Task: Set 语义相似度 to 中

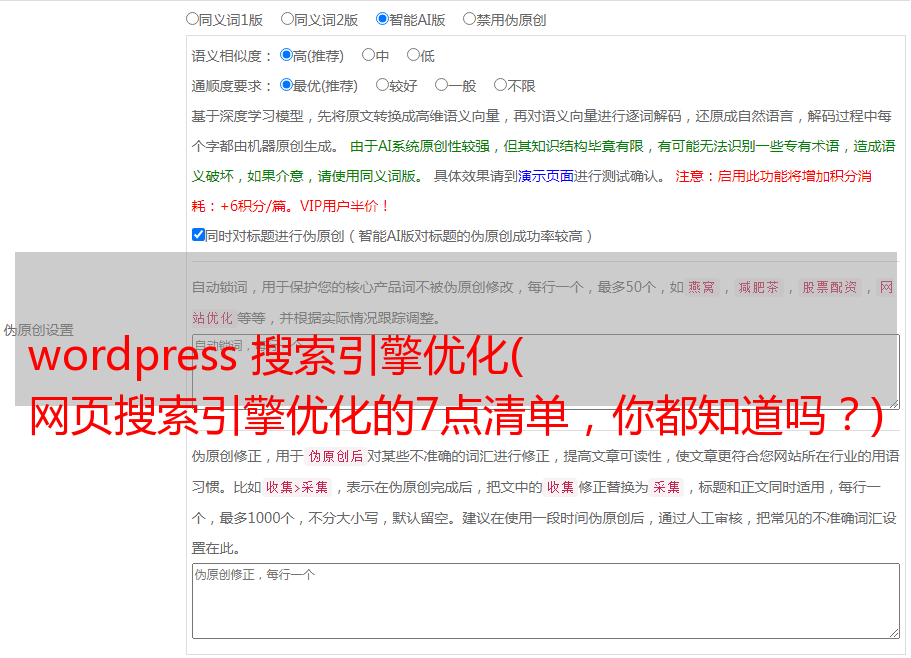Action: 368,55
